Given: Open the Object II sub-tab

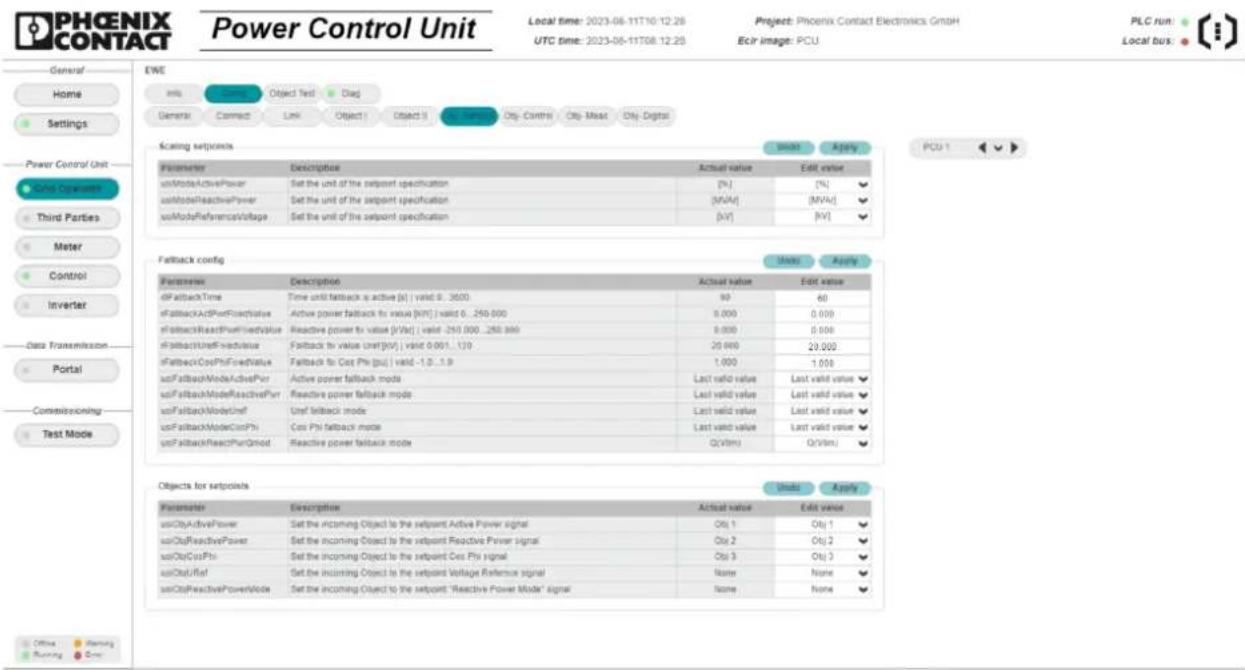Looking at the screenshot, I should 410,116.
